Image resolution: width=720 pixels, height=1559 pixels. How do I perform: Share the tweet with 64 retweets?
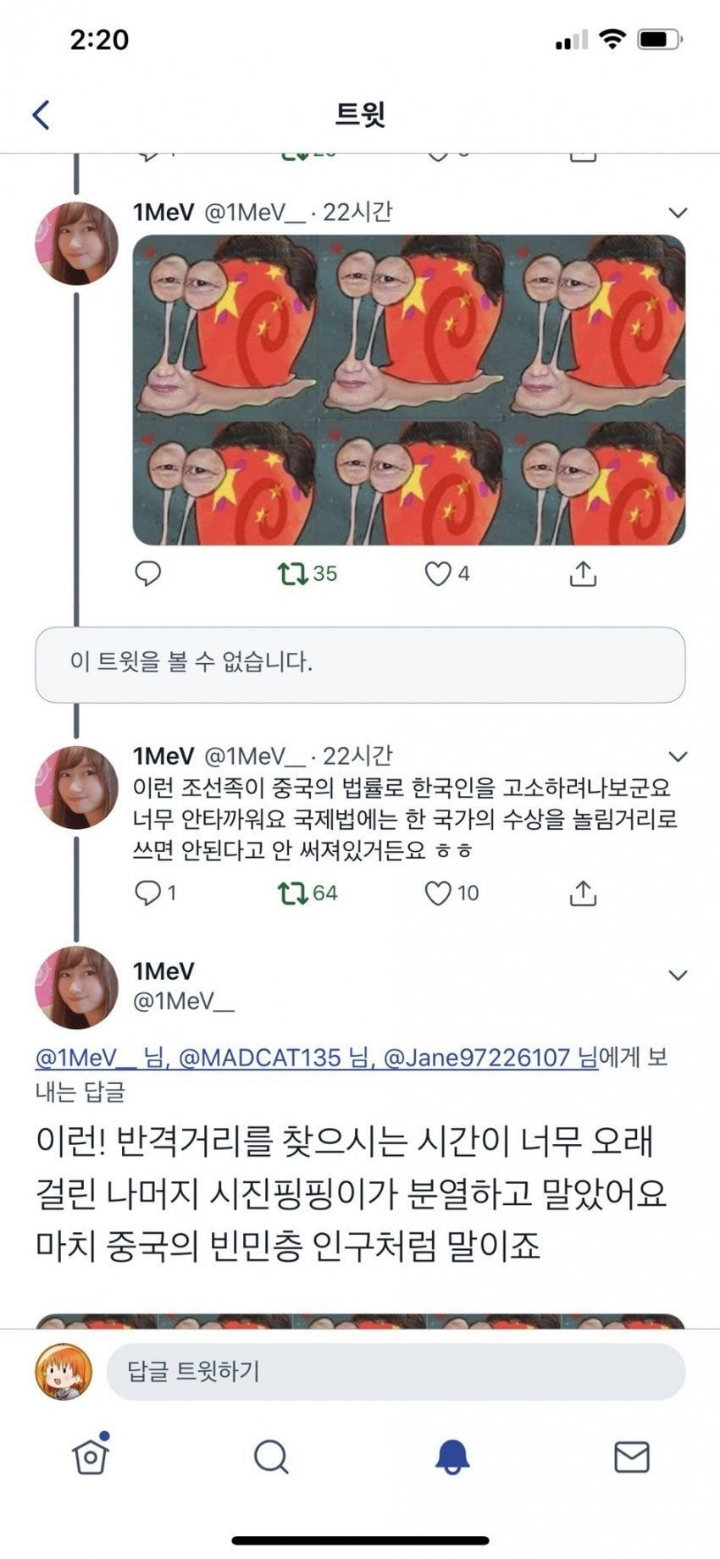pyautogui.click(x=582, y=892)
